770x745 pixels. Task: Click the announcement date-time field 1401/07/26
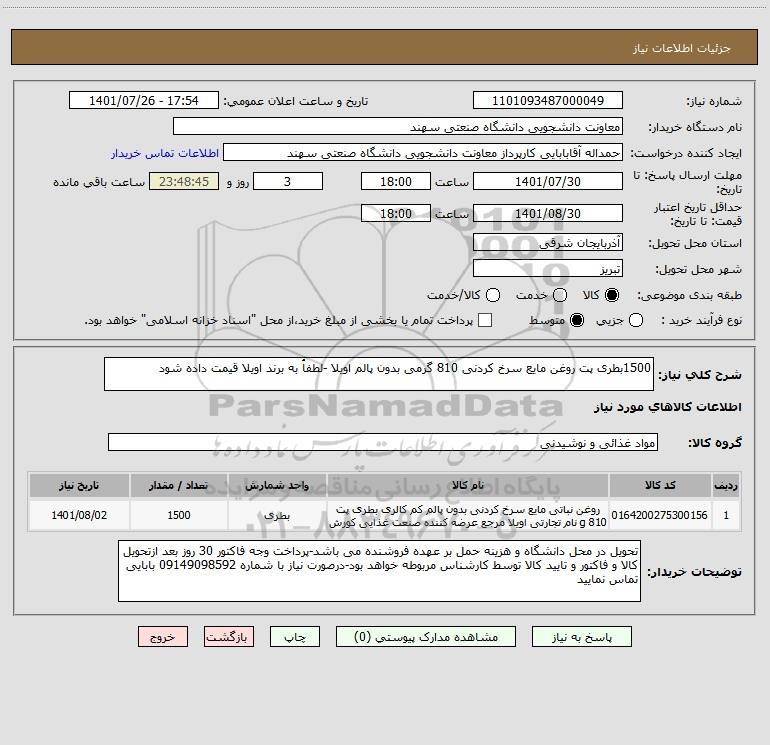click(143, 101)
